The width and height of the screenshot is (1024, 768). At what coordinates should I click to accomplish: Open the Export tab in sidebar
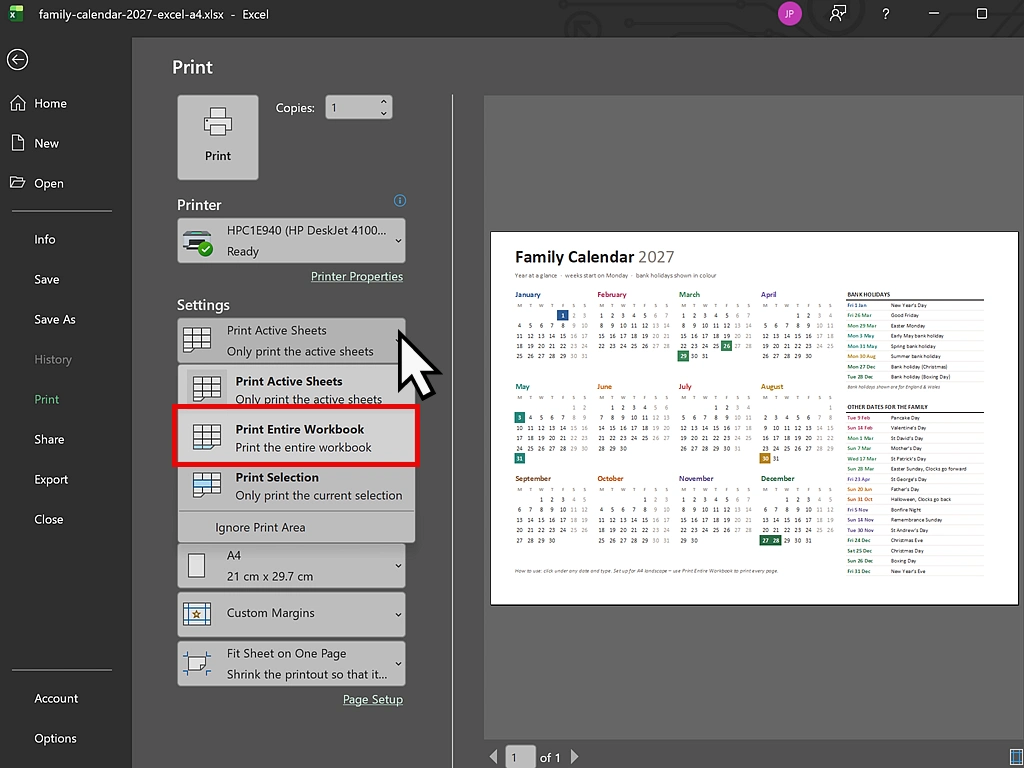pyautogui.click(x=51, y=479)
